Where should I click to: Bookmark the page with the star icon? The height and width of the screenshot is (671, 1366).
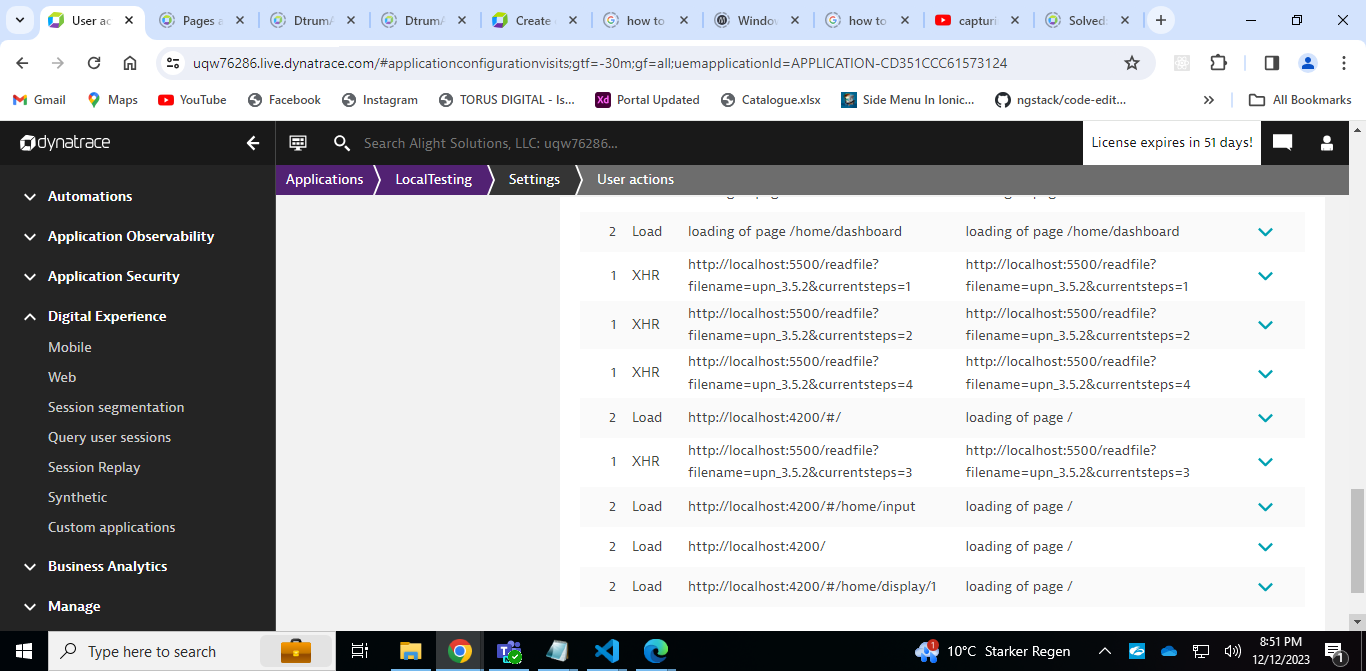click(x=1131, y=62)
